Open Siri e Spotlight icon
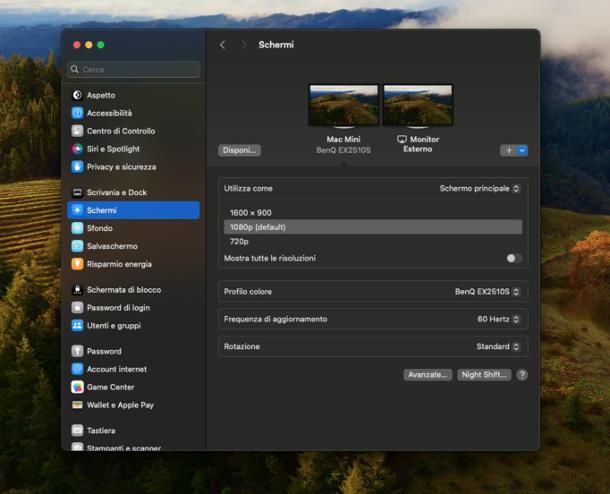Viewport: 610px width, 494px height. (77, 149)
